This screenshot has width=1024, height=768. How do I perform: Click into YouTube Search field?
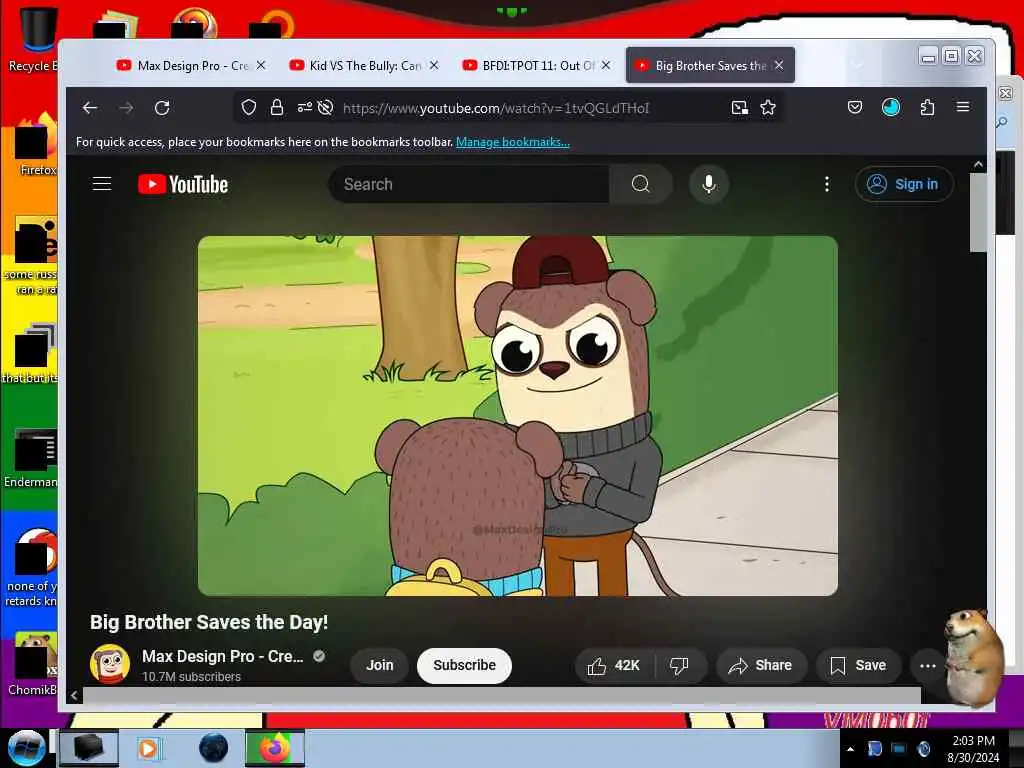[469, 184]
